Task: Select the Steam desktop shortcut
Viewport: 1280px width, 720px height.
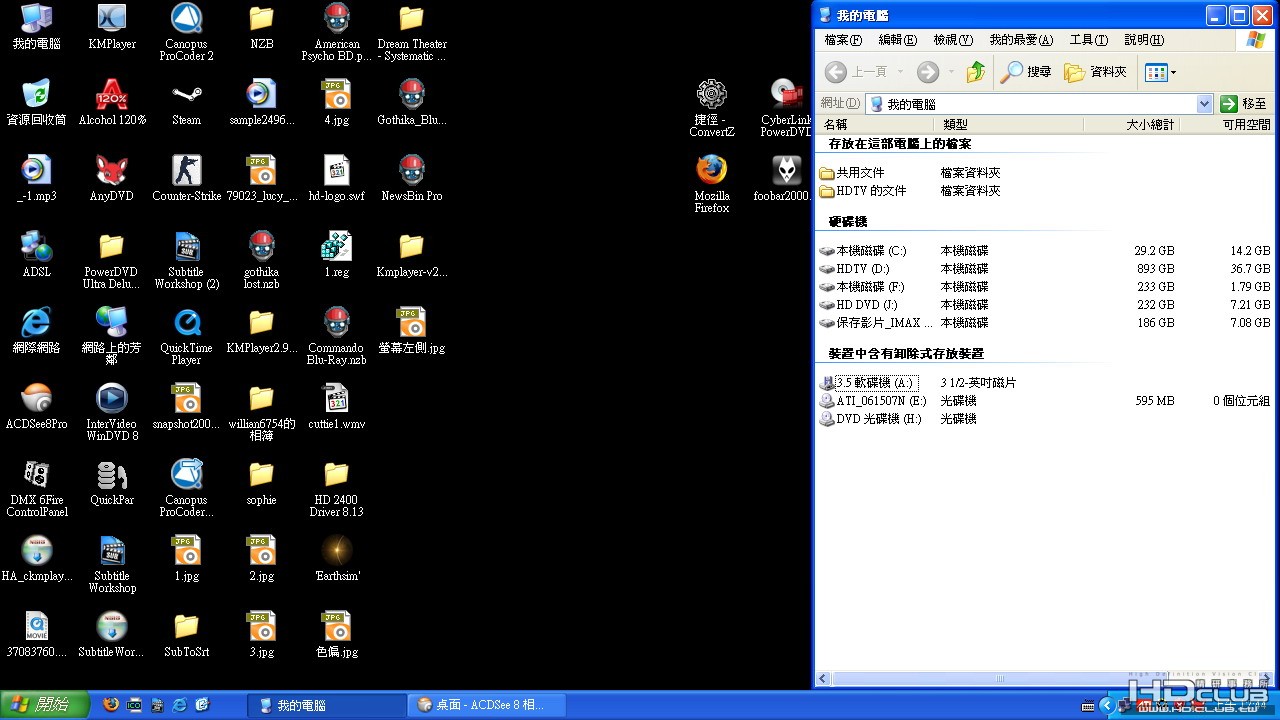Action: coord(186,103)
